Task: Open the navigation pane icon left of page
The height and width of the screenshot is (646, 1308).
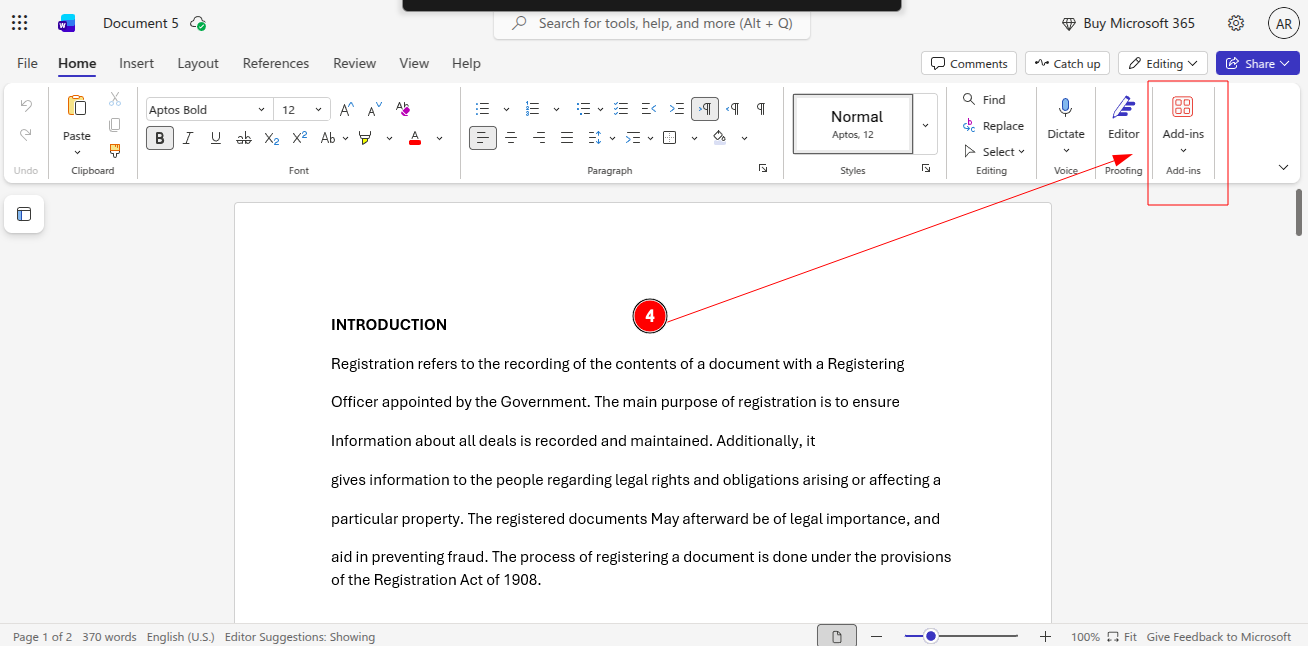Action: point(24,214)
